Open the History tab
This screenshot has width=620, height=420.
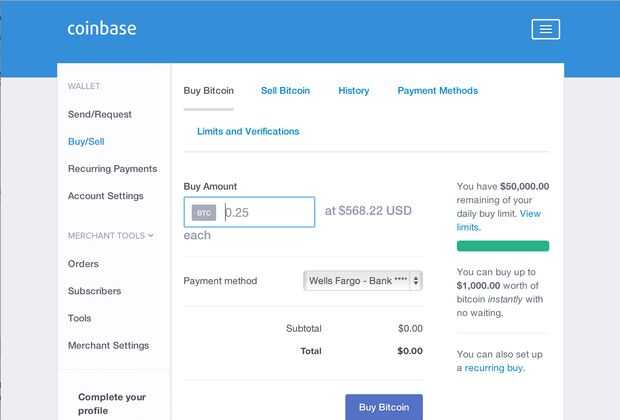tap(353, 91)
